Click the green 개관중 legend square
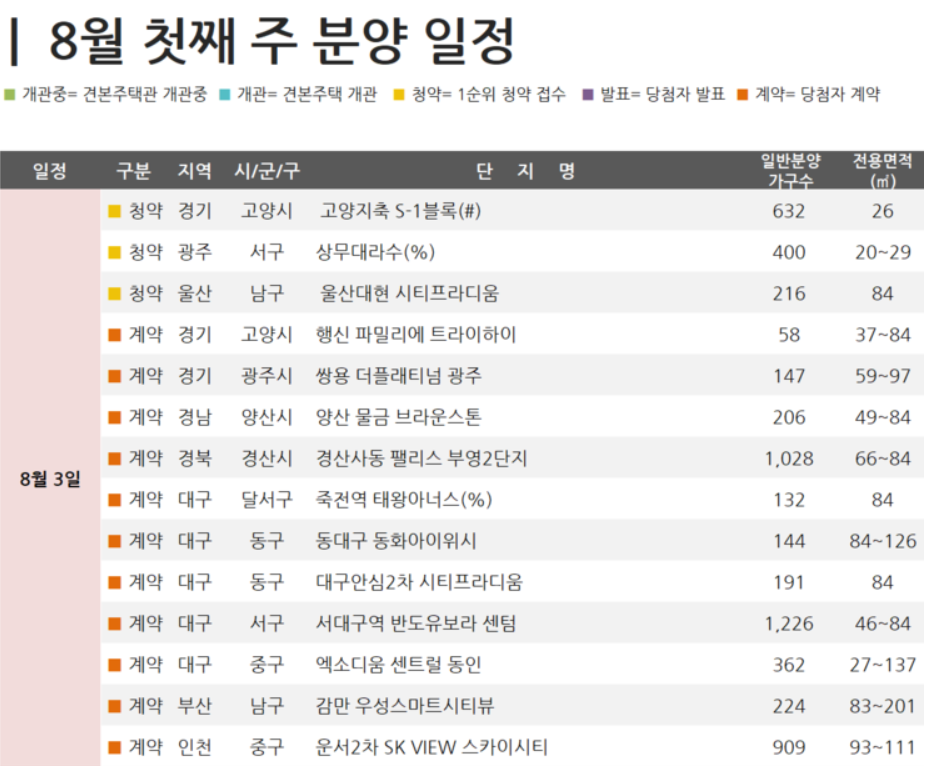 click(9, 94)
